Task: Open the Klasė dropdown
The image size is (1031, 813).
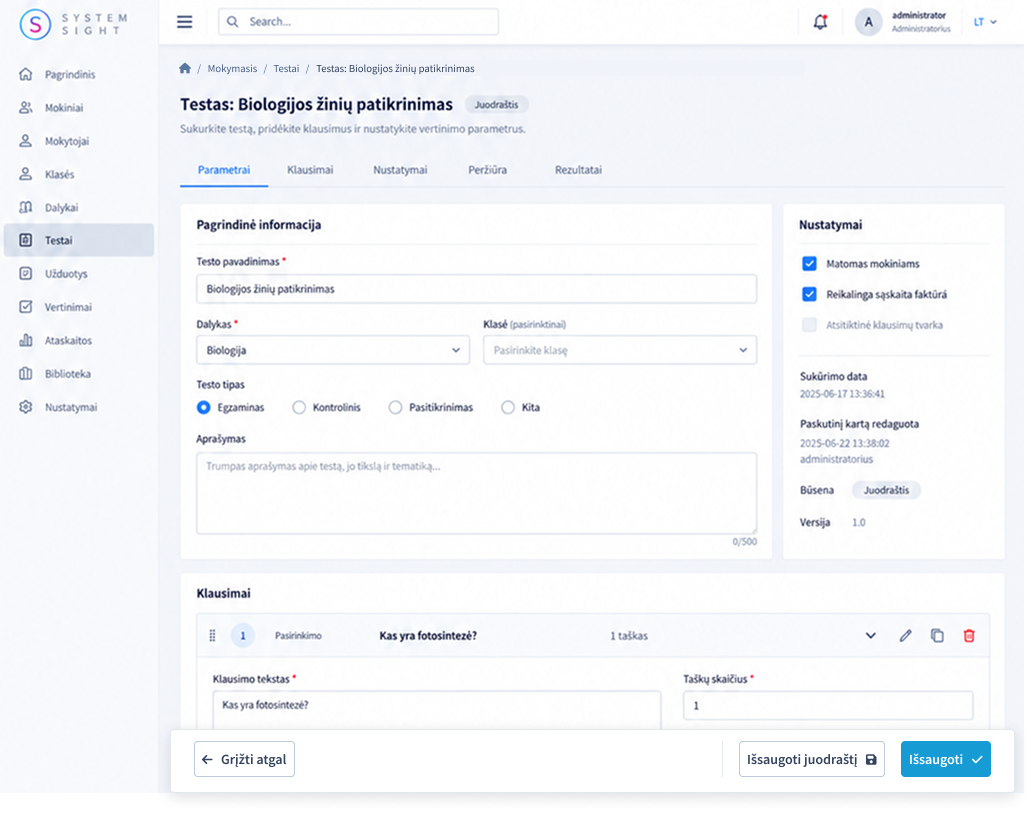Action: pyautogui.click(x=620, y=350)
